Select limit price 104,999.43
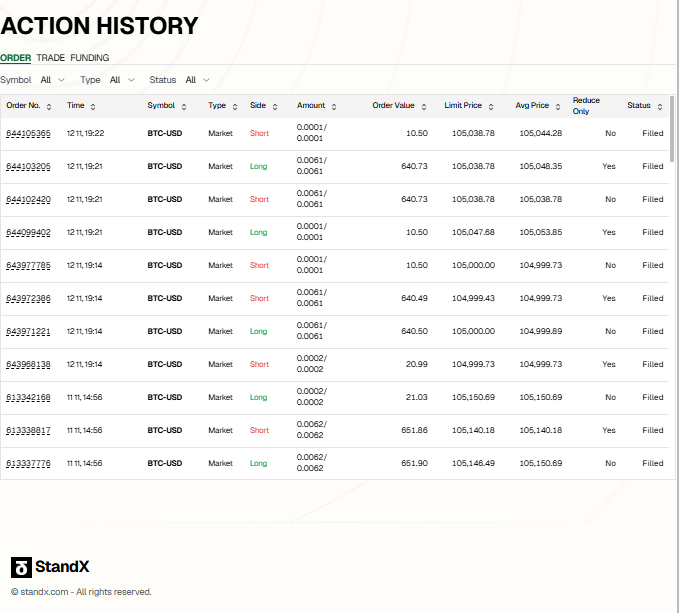 coord(473,298)
